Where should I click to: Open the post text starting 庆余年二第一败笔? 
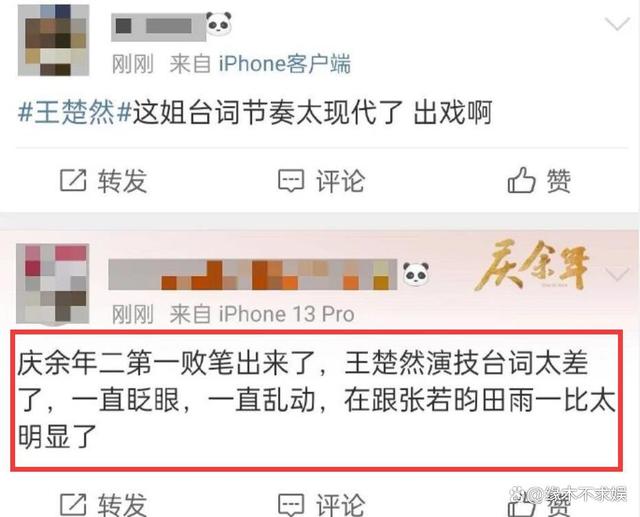(x=316, y=400)
